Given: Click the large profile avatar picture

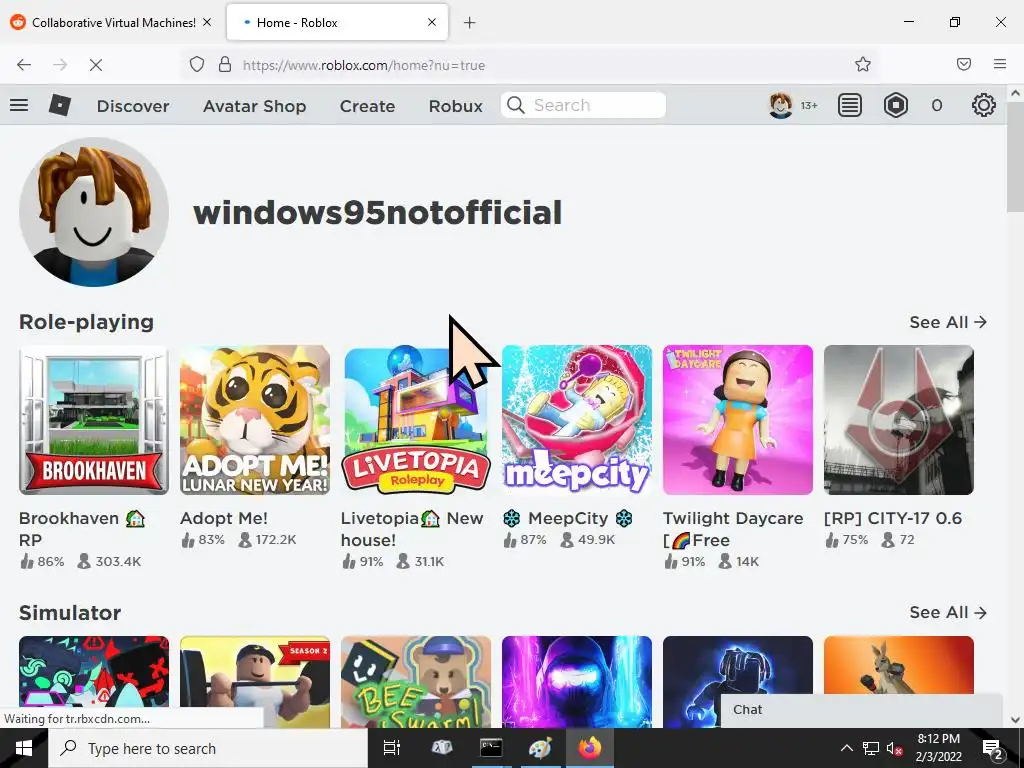Looking at the screenshot, I should click(x=94, y=212).
